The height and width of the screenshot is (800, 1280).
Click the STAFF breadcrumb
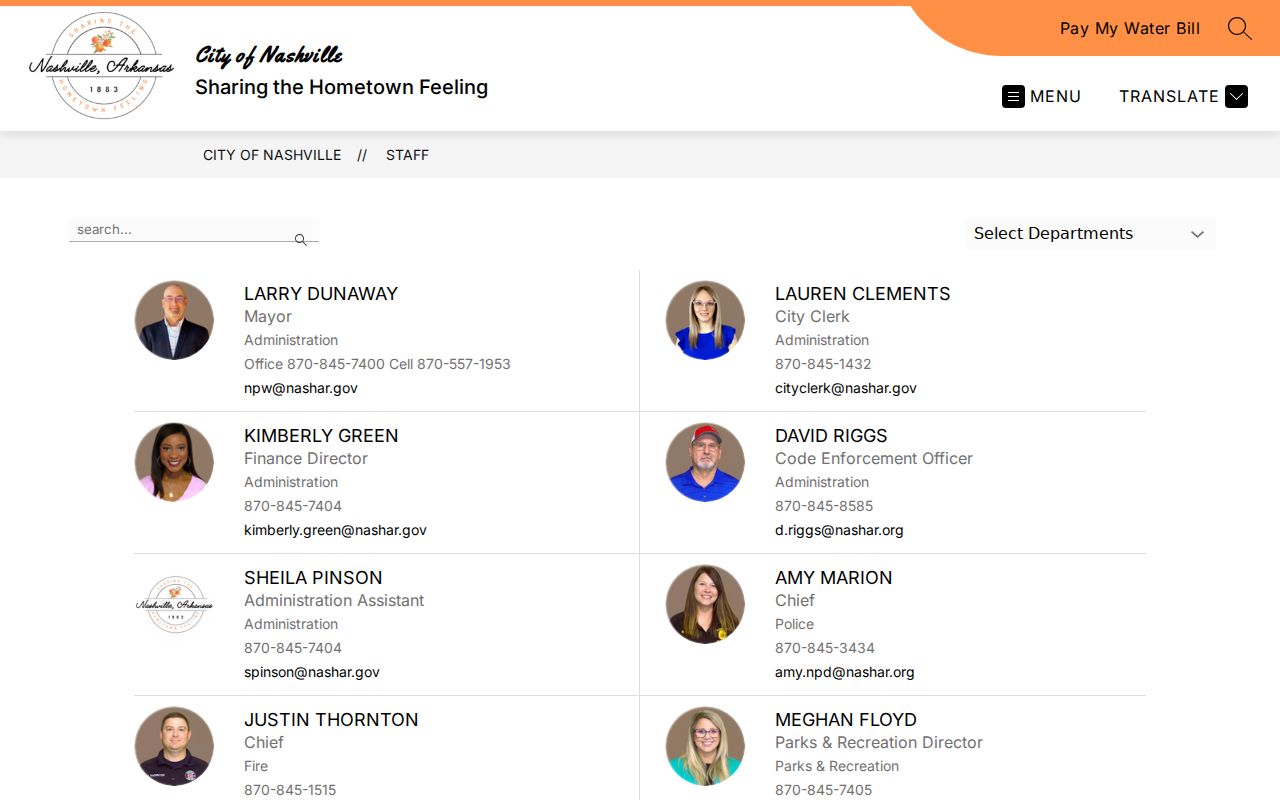point(407,155)
